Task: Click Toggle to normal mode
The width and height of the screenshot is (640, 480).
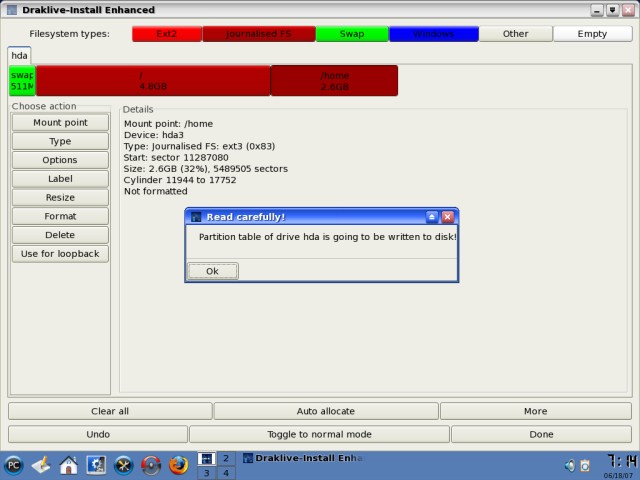Action: 319,434
